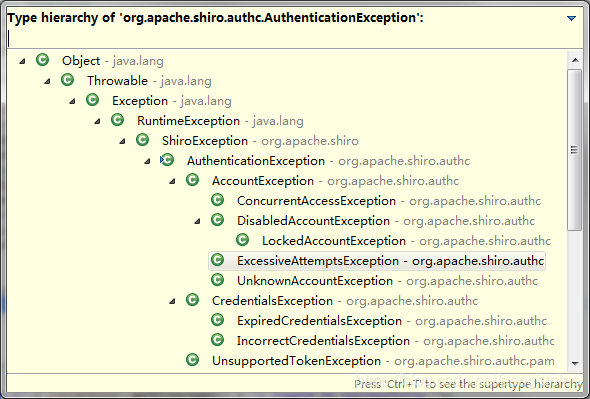Collapse the Object tree node
The height and width of the screenshot is (399, 590).
coord(23,61)
